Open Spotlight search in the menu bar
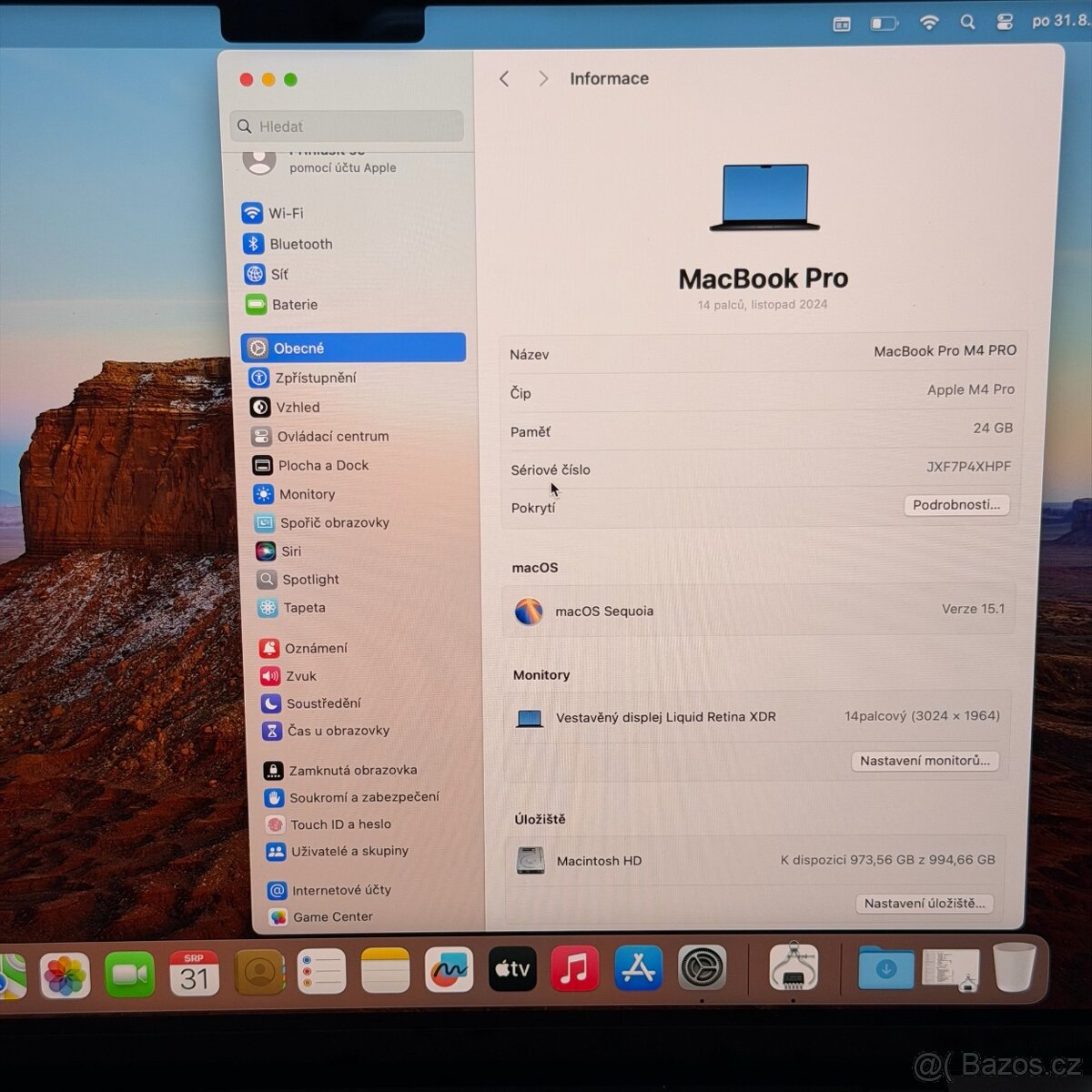1092x1092 pixels. 967,22
